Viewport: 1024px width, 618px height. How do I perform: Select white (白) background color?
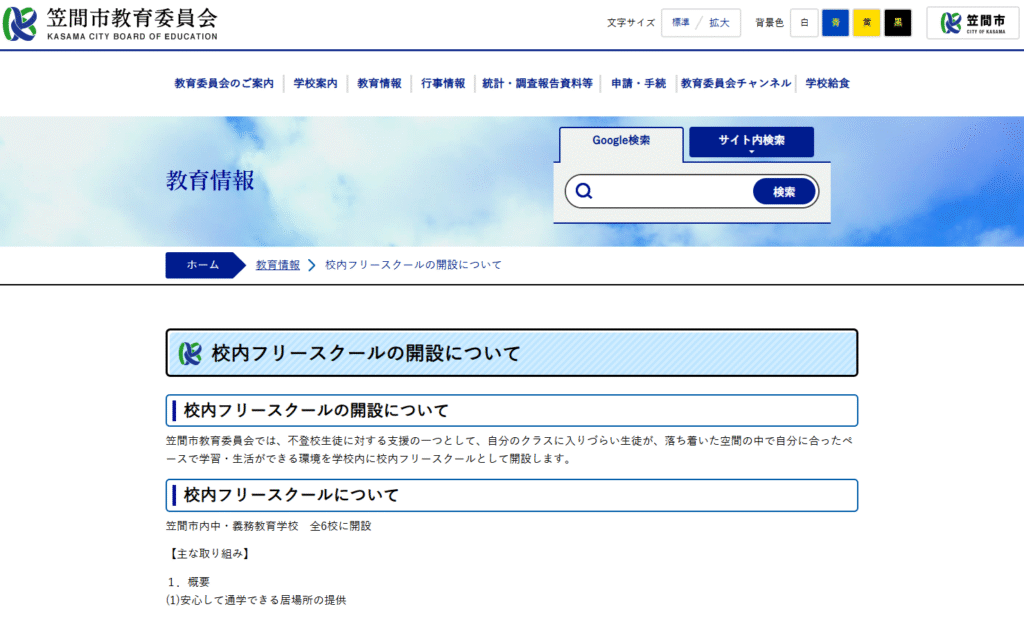pyautogui.click(x=804, y=23)
